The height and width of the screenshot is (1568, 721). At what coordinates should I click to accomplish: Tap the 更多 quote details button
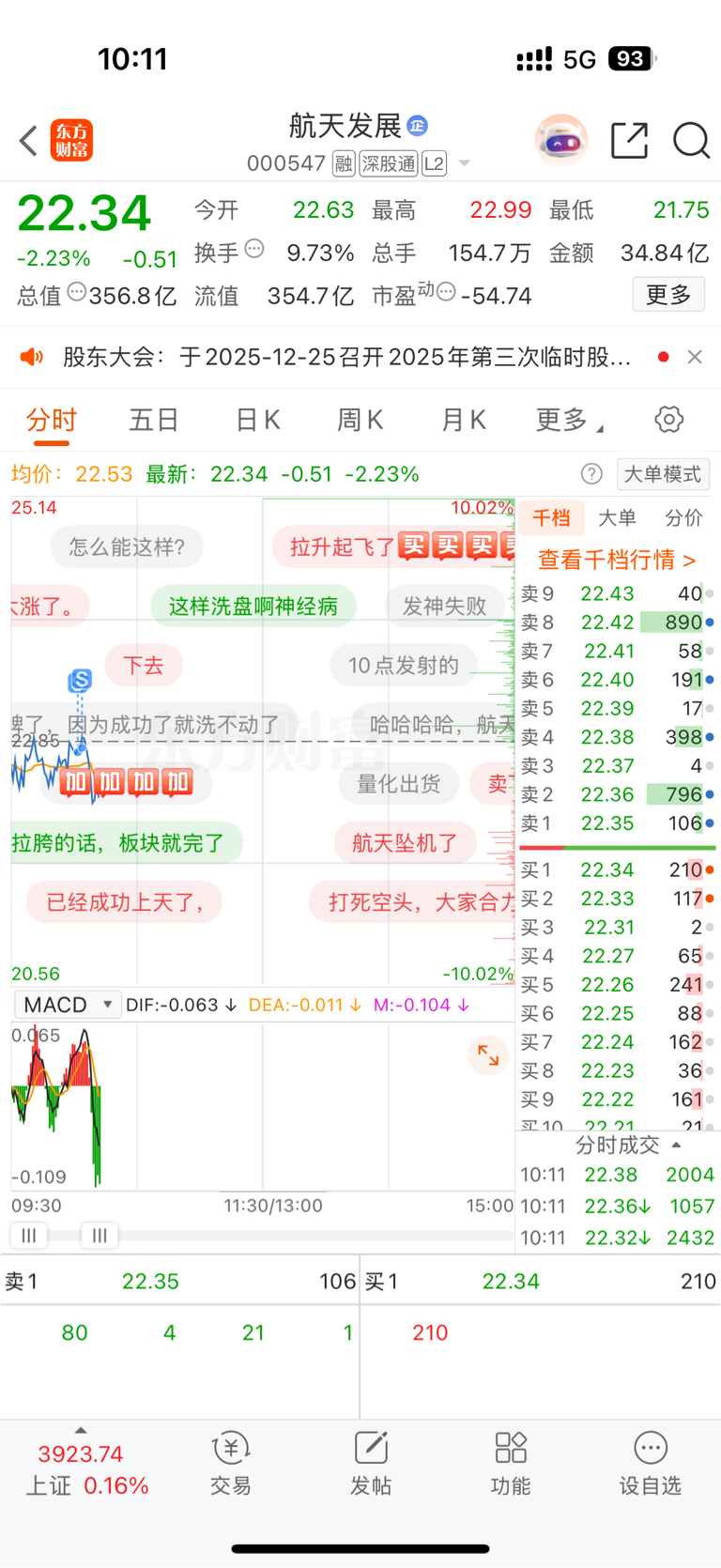(668, 295)
